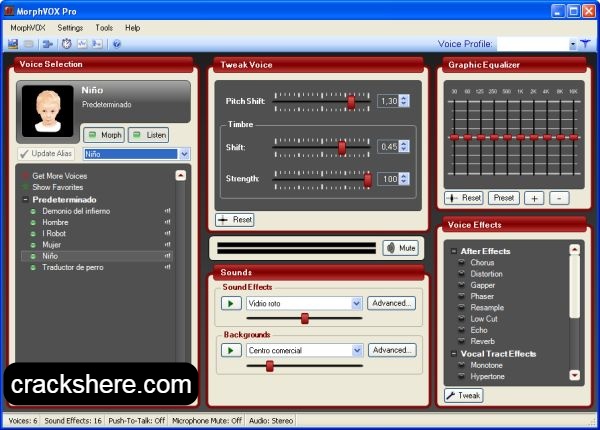Click the toolbar icon left of help

tap(97, 44)
